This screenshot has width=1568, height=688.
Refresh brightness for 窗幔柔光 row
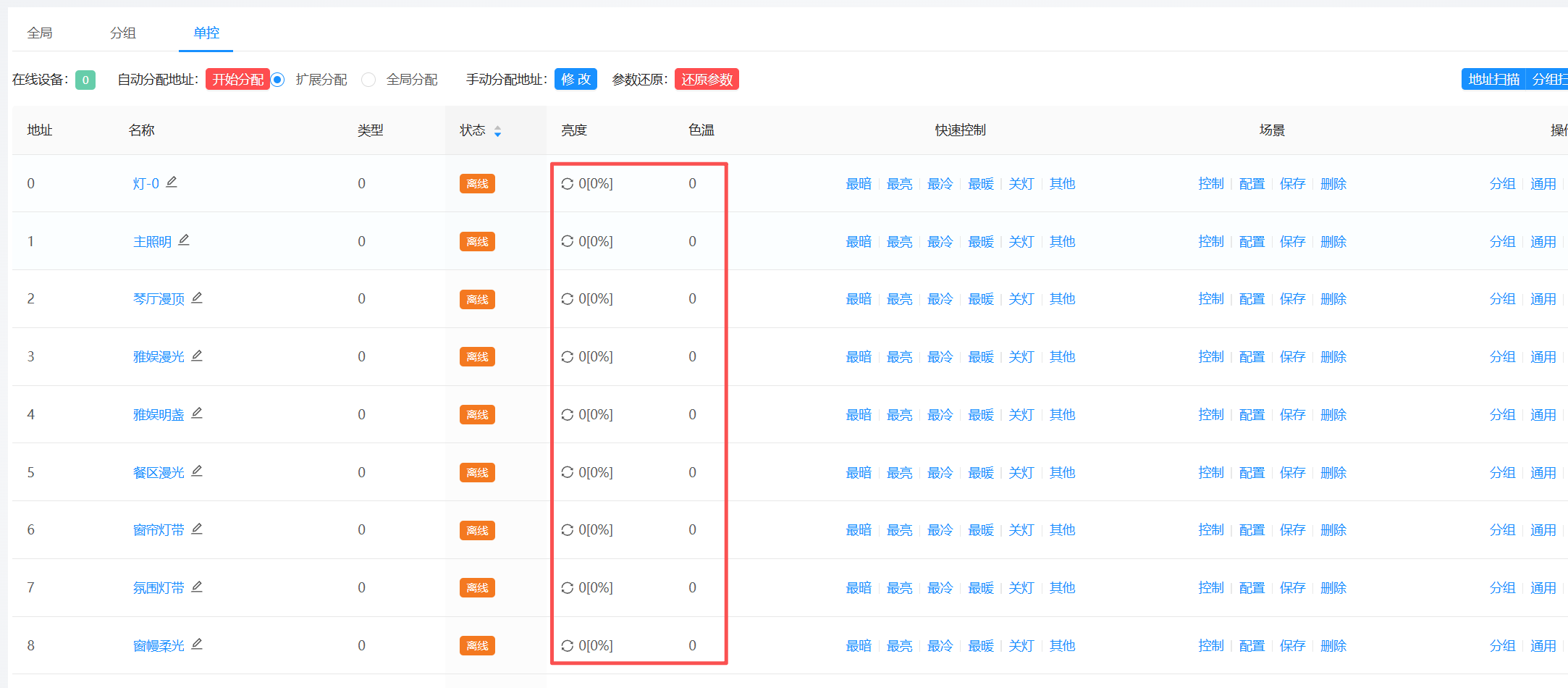click(x=568, y=646)
